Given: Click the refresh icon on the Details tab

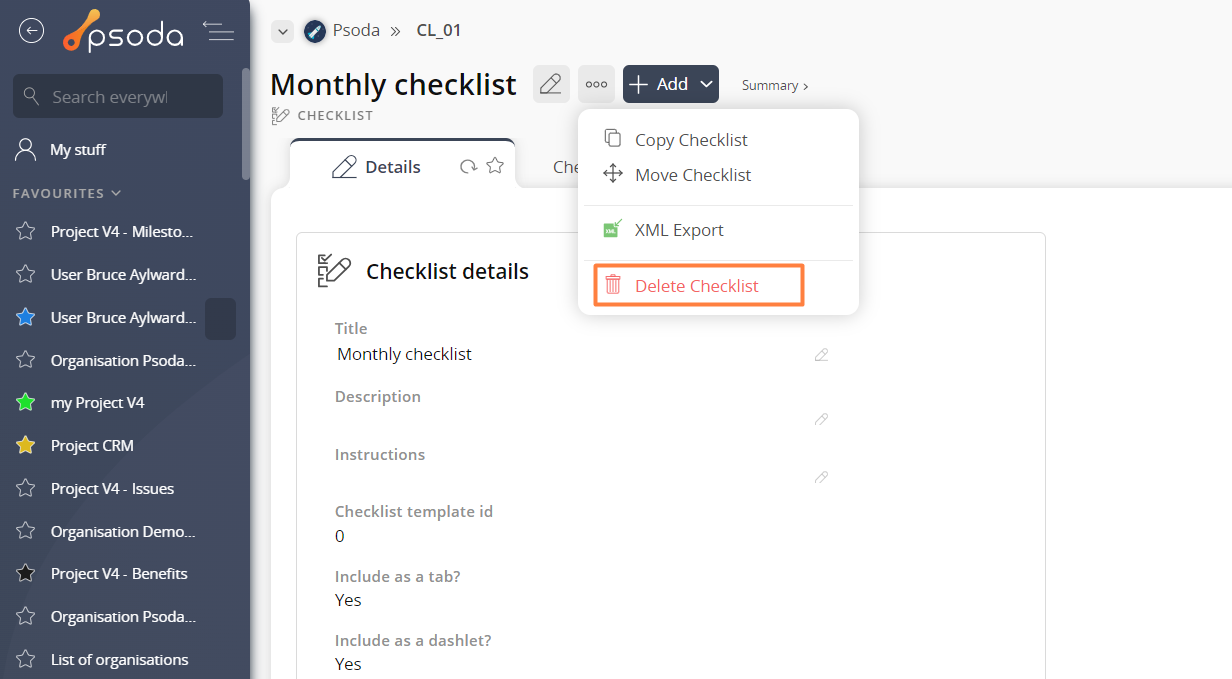Looking at the screenshot, I should coord(468,166).
